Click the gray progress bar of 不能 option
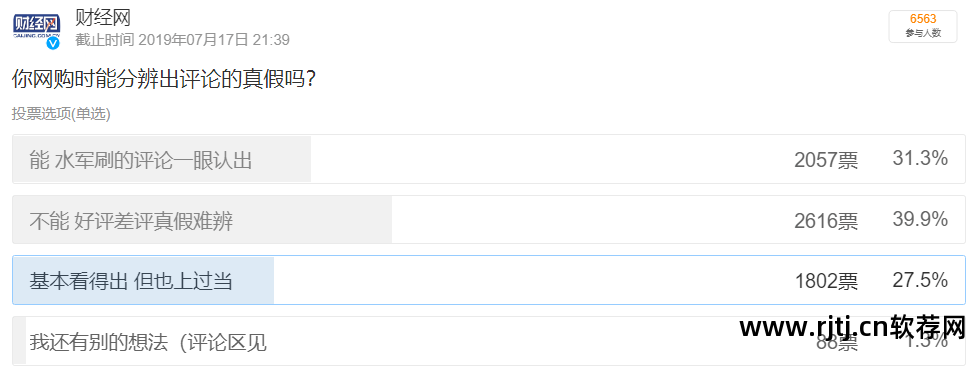Screen dimensions: 975x373 (x=202, y=219)
